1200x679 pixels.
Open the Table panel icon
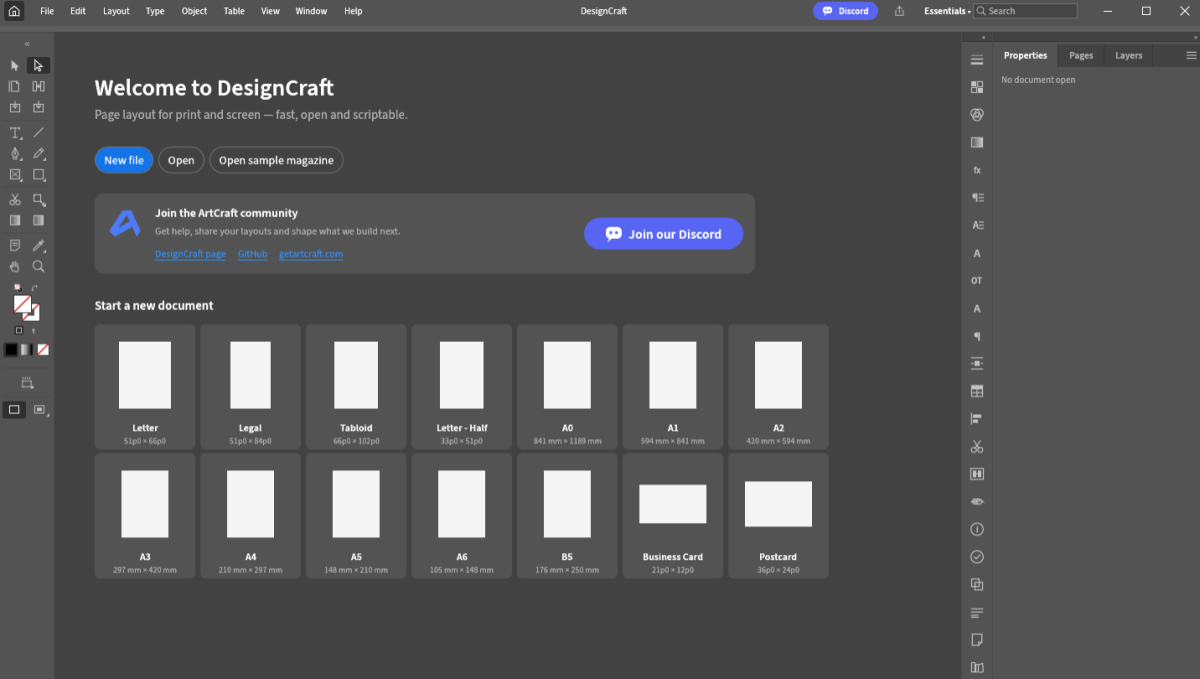point(977,391)
